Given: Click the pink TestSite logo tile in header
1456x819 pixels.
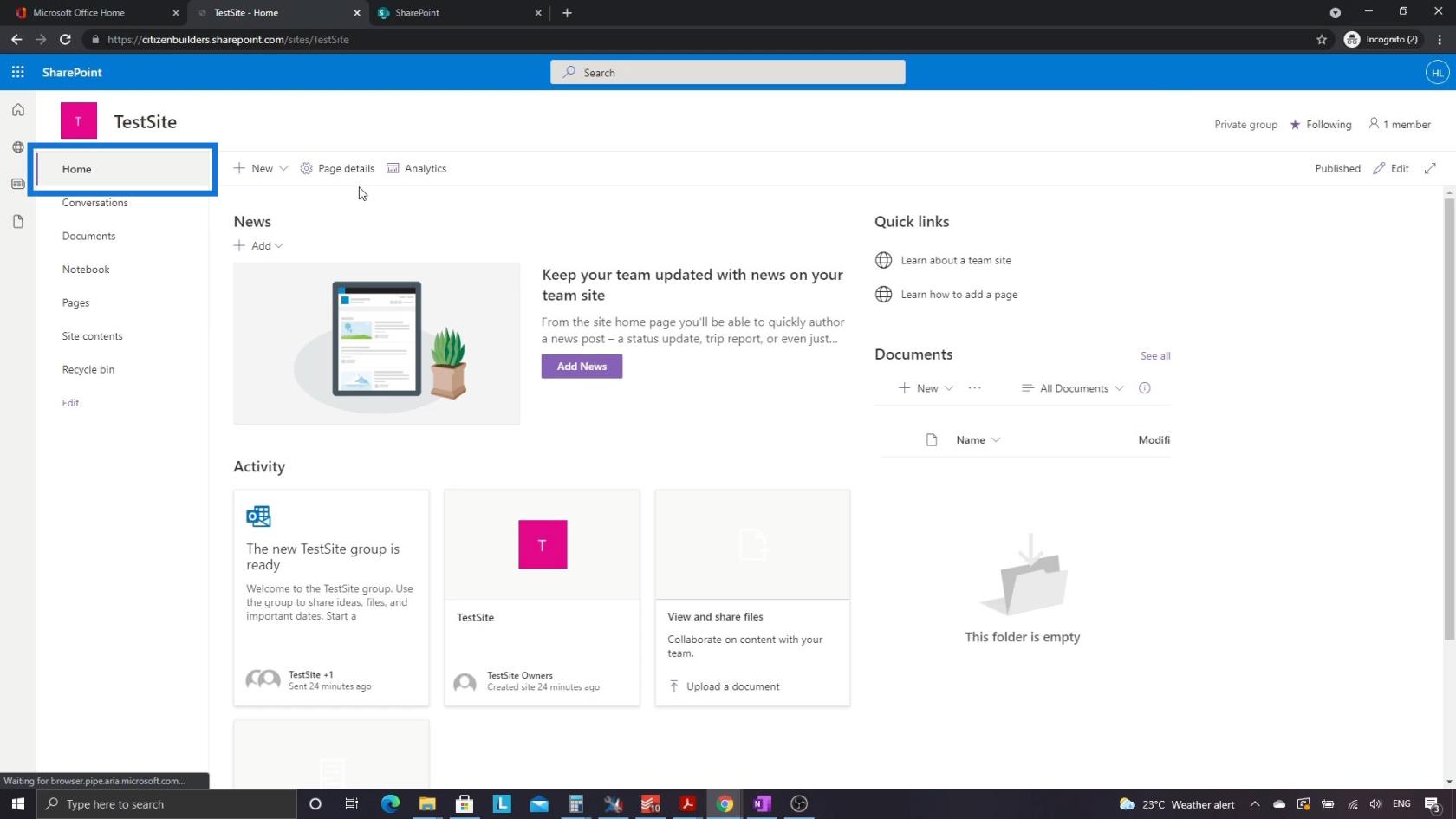Looking at the screenshot, I should (x=78, y=121).
